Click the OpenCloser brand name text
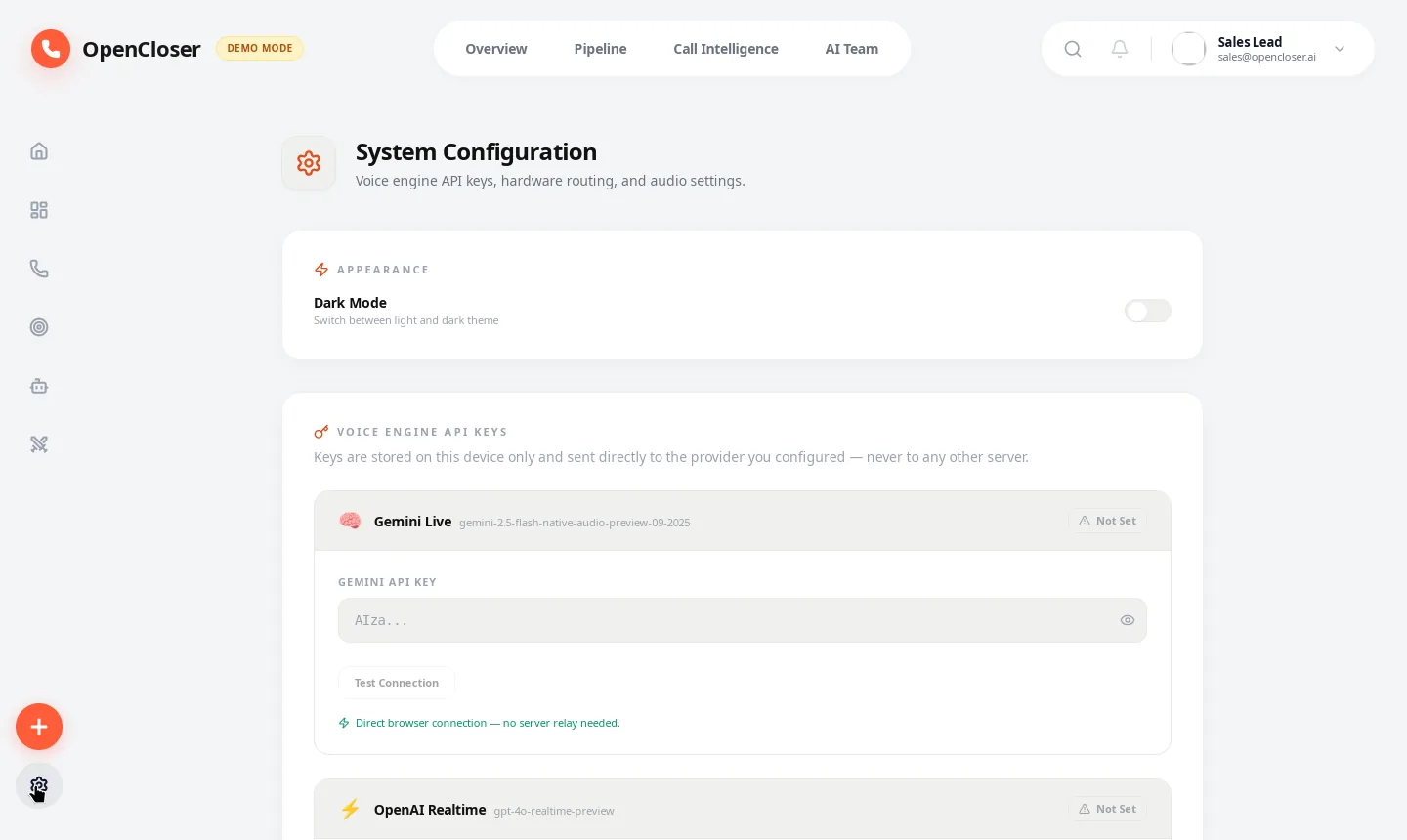The height and width of the screenshot is (840, 1407). (142, 49)
